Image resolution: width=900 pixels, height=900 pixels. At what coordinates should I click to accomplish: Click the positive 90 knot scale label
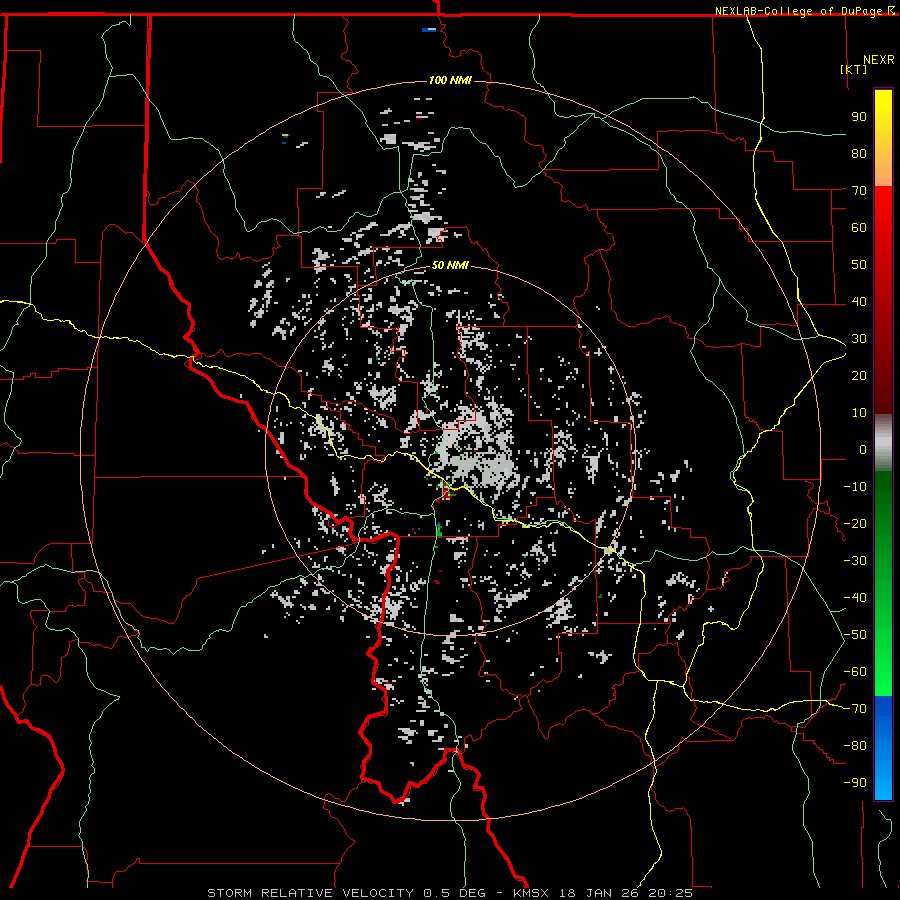pos(859,117)
